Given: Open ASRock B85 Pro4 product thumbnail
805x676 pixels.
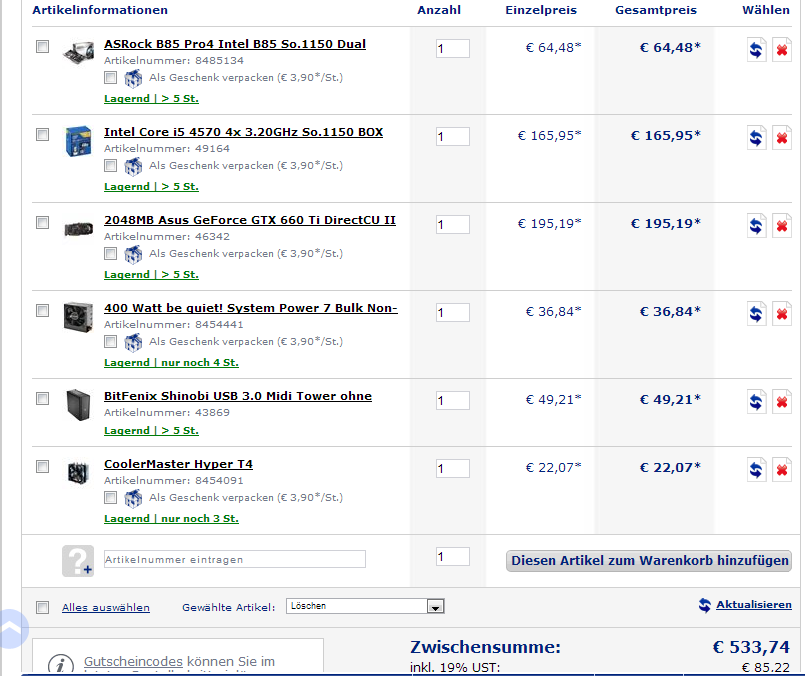Looking at the screenshot, I should pos(79,52).
